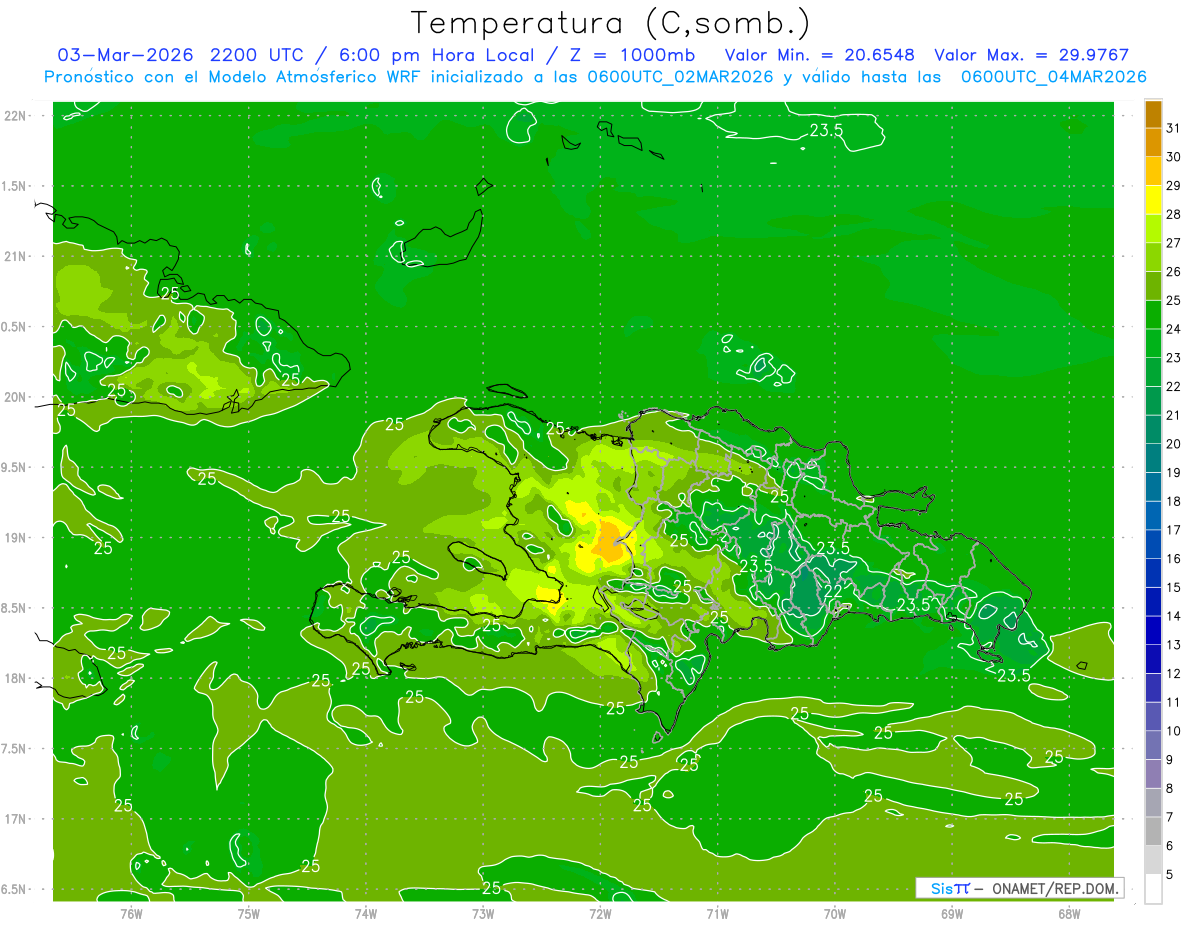The width and height of the screenshot is (1200, 927).
Task: Click the '19N' latitude axis label
Action: 16,538
